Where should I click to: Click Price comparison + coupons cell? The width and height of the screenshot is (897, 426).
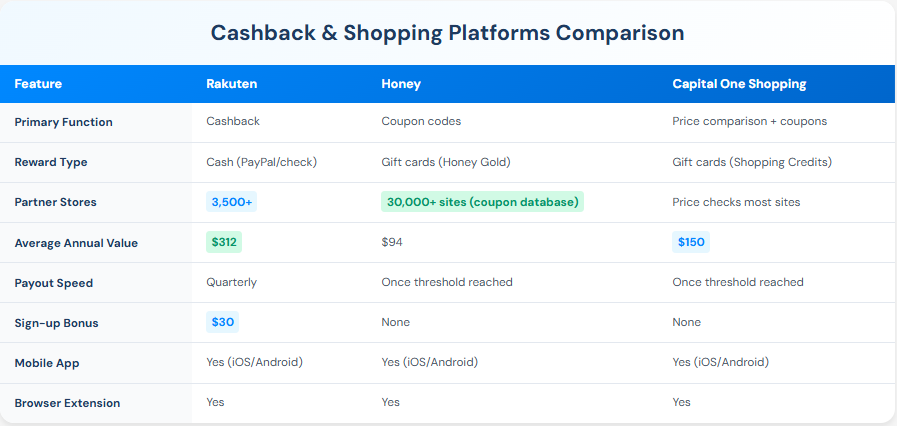(749, 121)
